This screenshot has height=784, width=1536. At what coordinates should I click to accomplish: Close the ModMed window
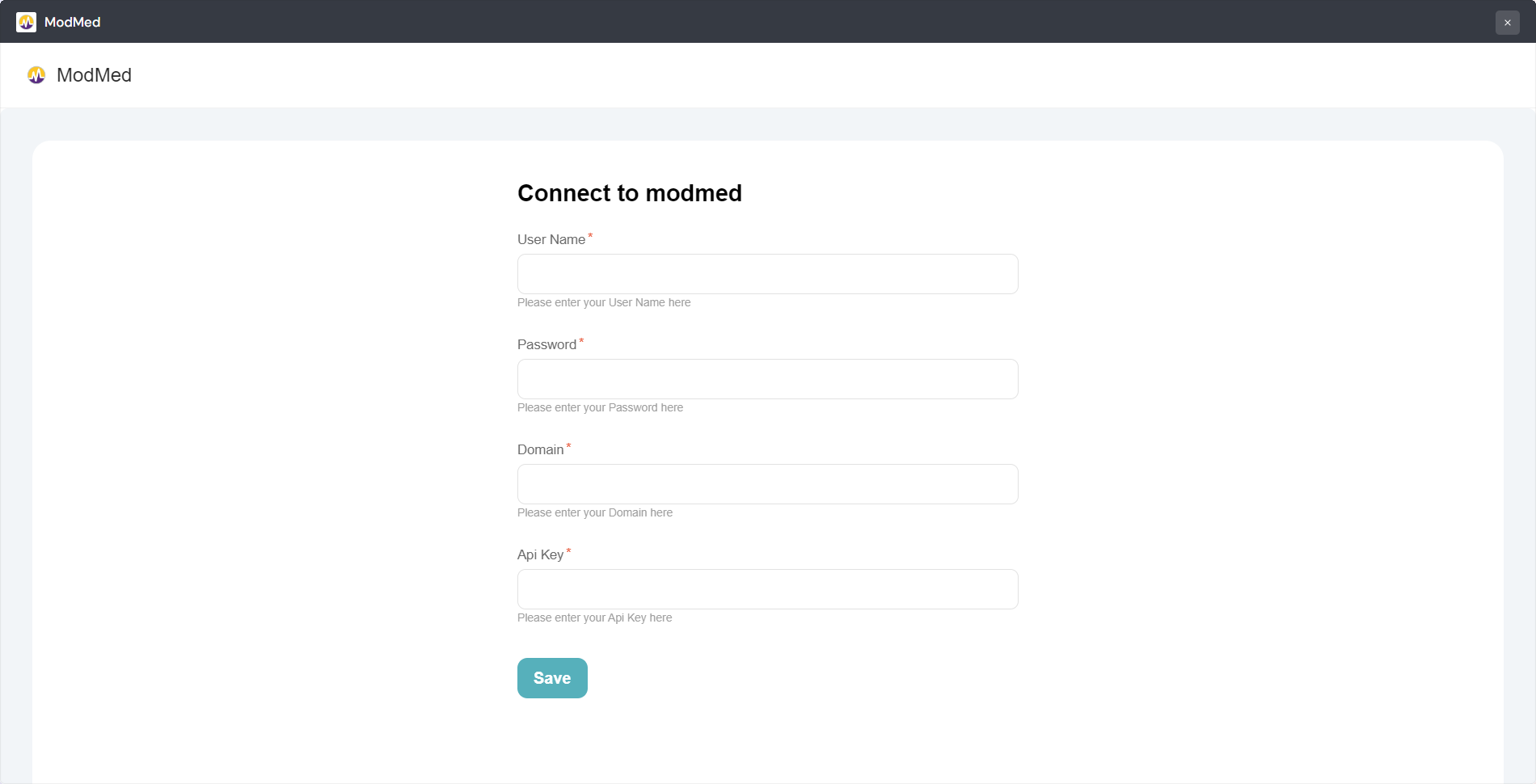[1507, 22]
